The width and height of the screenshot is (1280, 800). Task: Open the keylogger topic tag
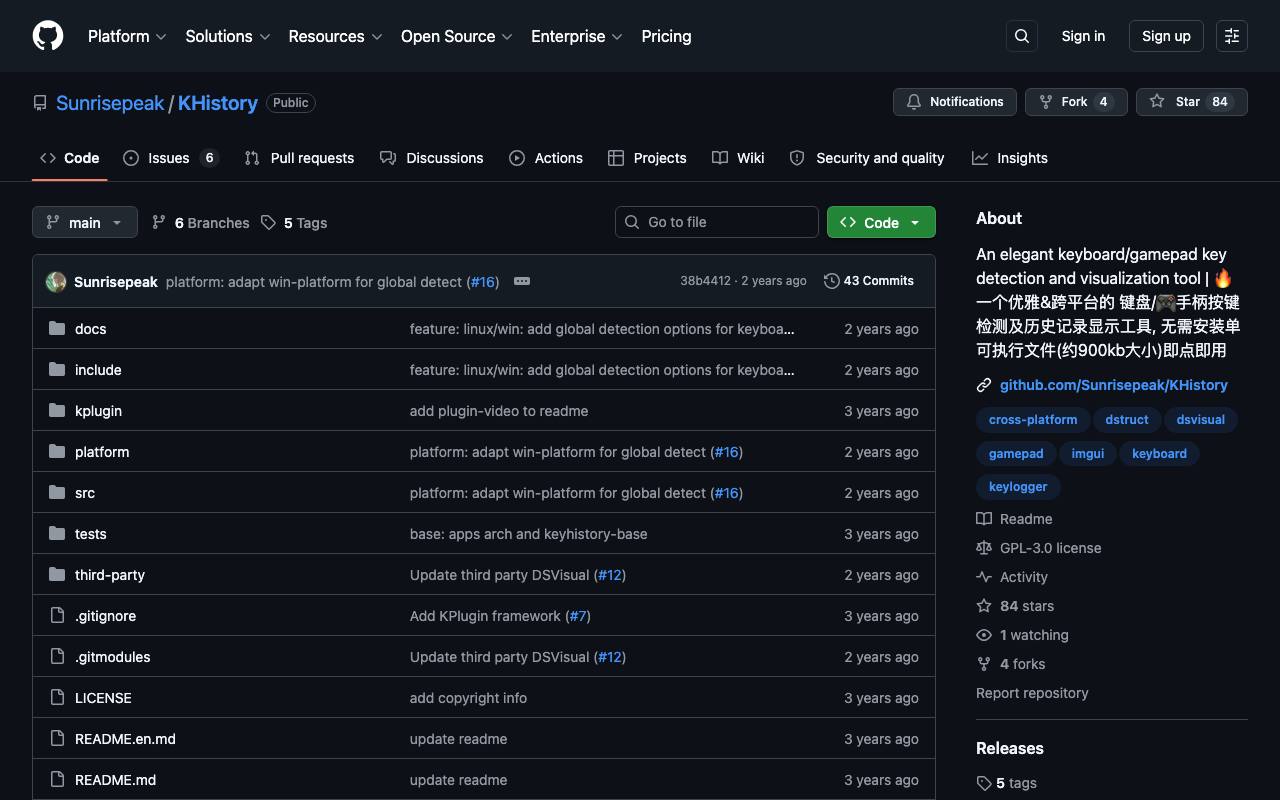(1018, 487)
